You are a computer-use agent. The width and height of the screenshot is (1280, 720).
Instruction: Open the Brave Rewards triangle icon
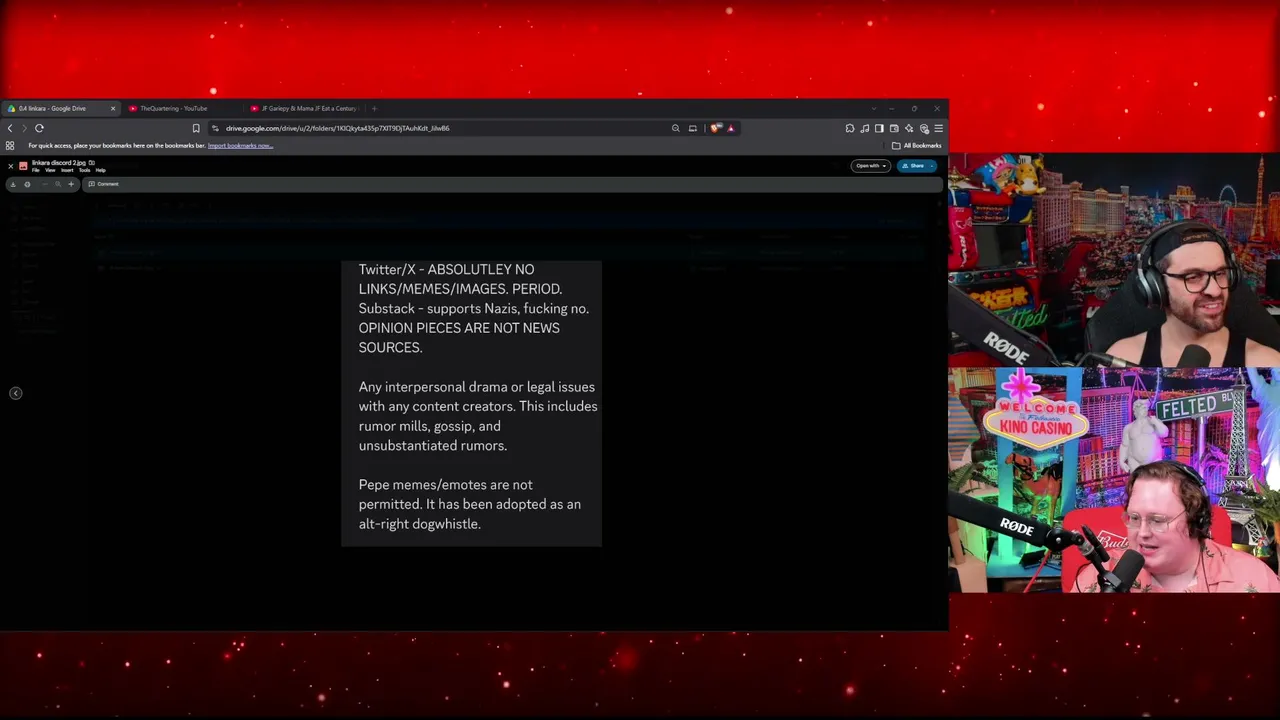point(731,128)
